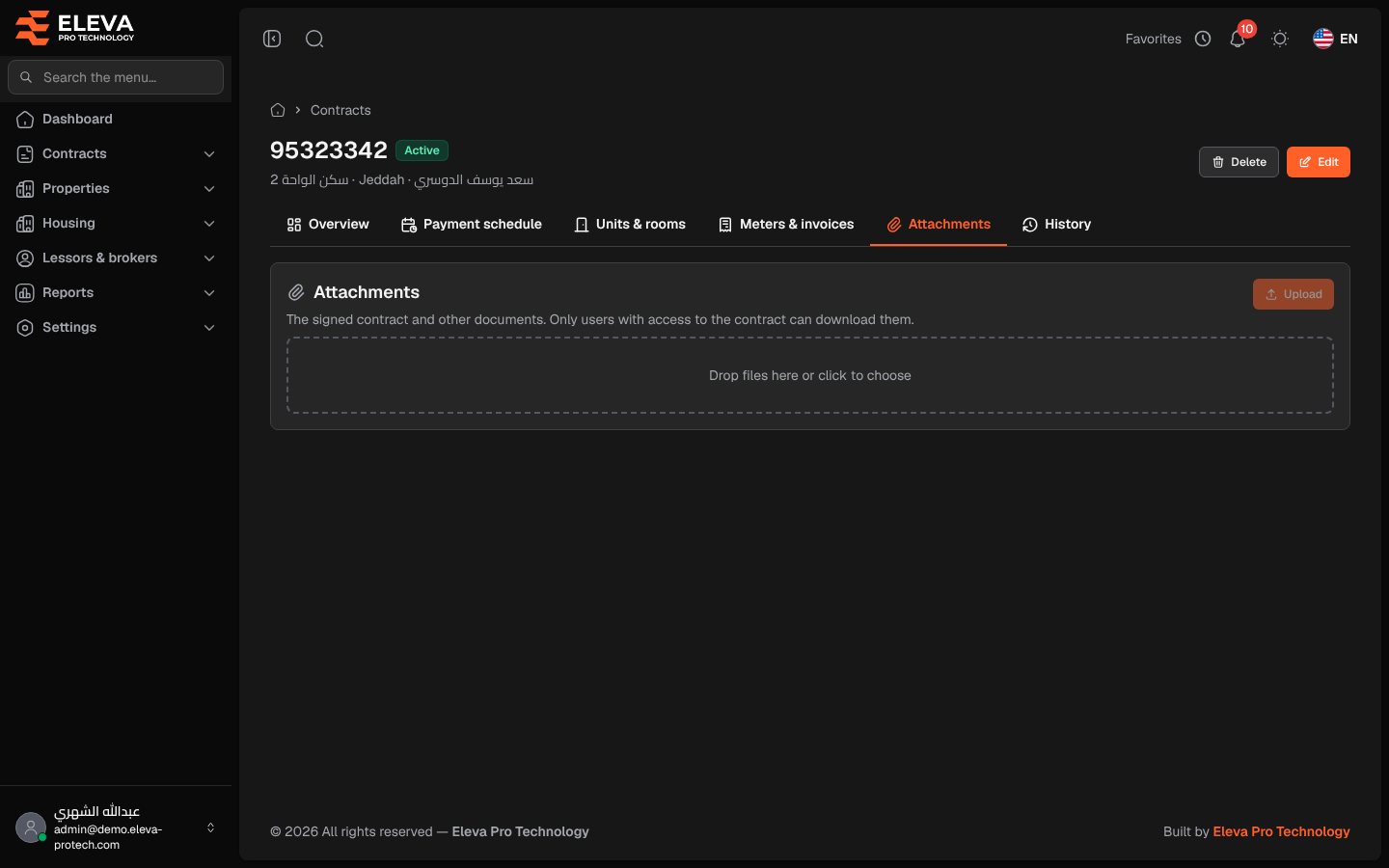Click the Search the menu field
1389x868 pixels.
click(x=116, y=77)
